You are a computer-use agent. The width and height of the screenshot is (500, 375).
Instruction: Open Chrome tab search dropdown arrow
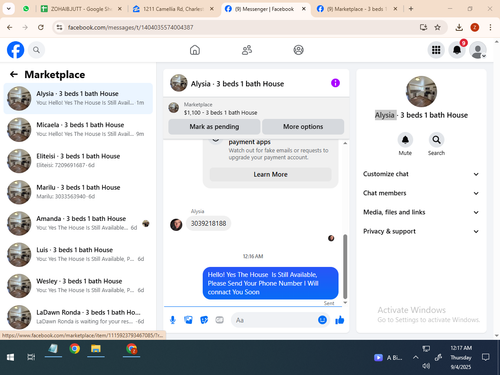tap(9, 9)
